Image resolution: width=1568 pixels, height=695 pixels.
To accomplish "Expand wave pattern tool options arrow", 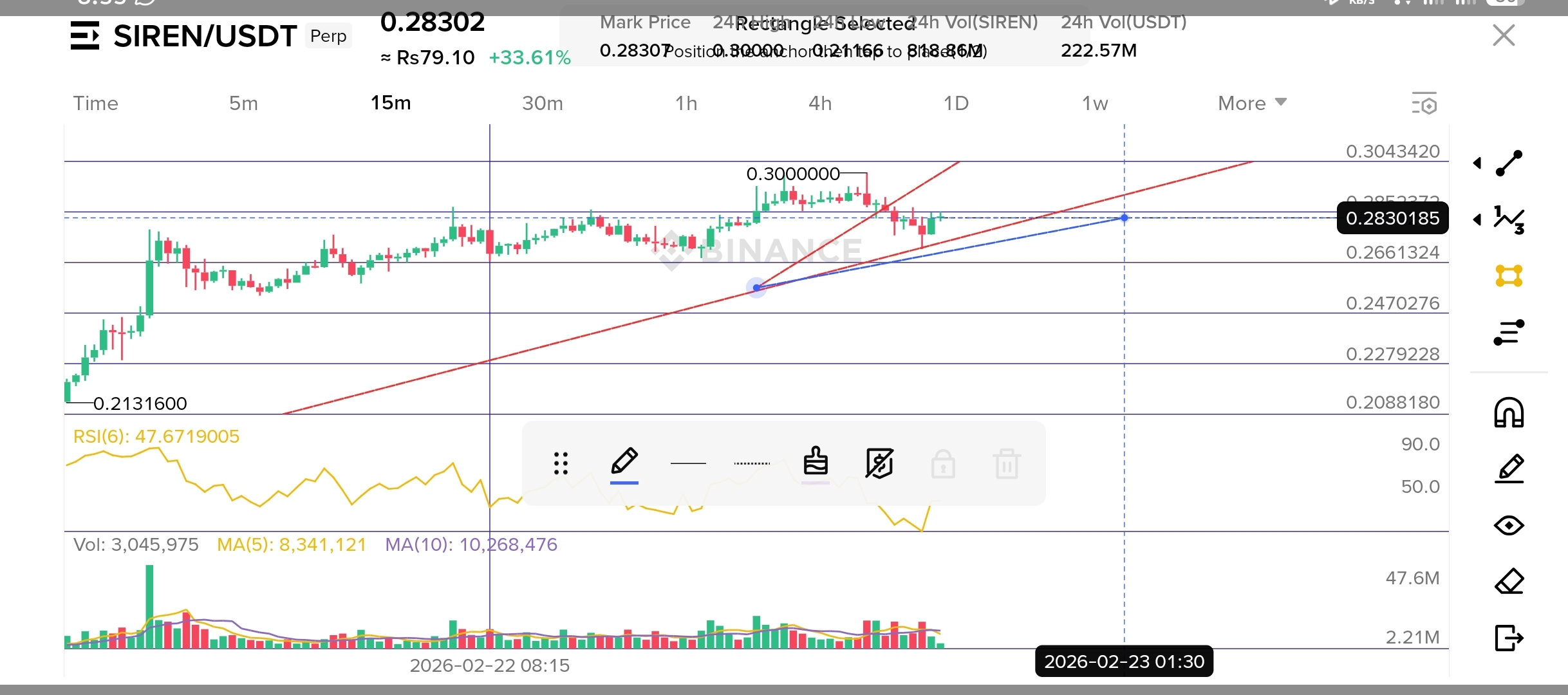I will 1477,219.
